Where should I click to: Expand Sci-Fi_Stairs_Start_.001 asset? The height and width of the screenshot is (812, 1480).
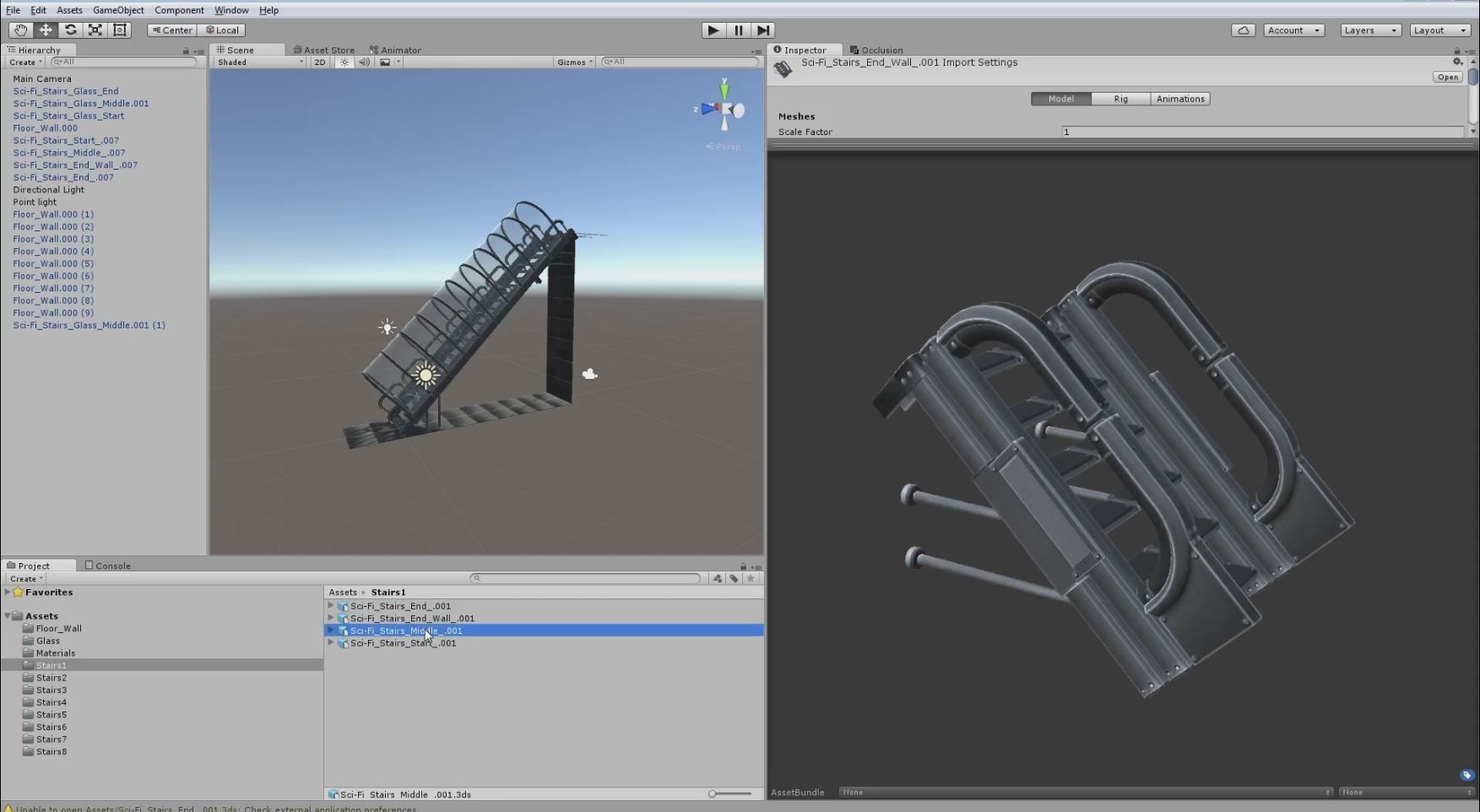[x=331, y=642]
